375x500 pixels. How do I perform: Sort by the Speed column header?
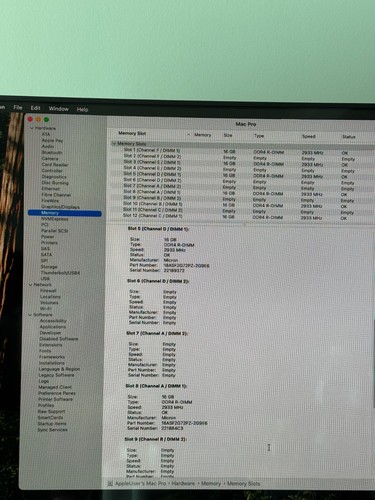[x=309, y=136]
